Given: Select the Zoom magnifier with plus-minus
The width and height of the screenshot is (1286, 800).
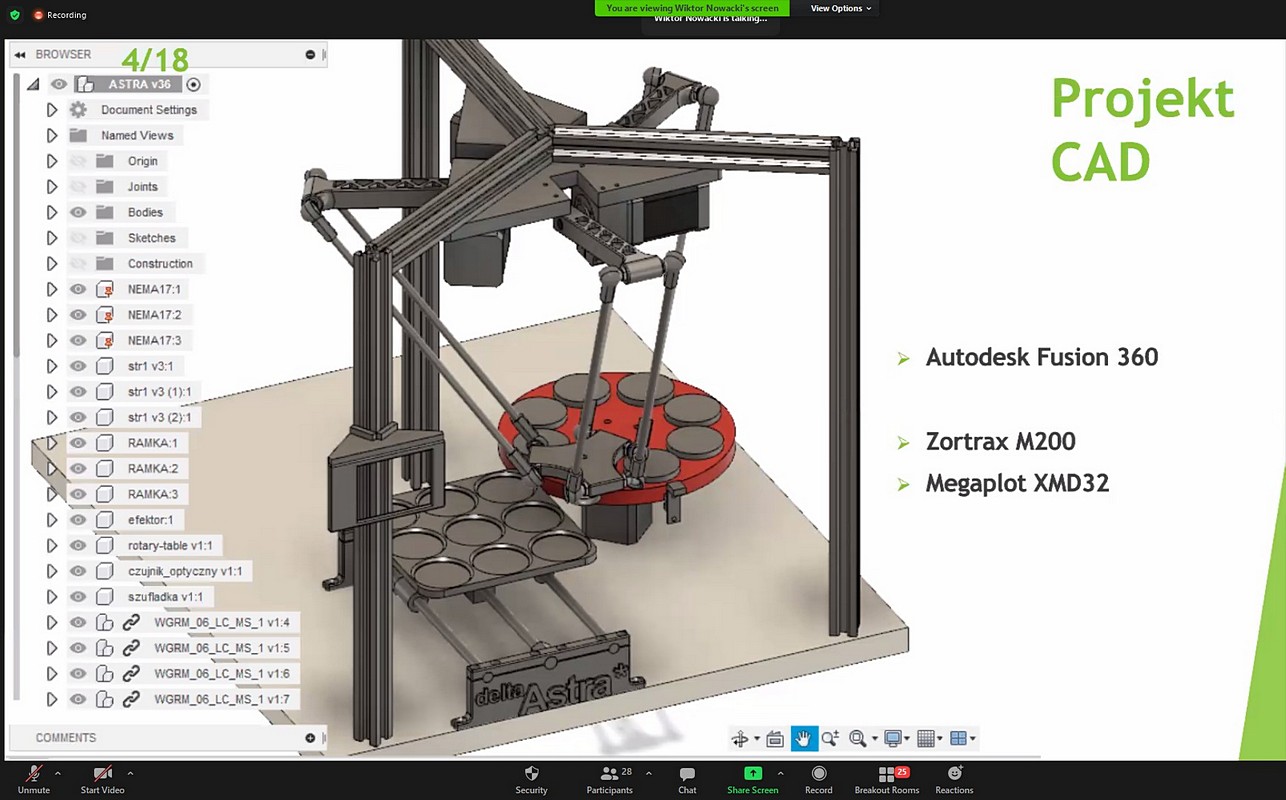Looking at the screenshot, I should point(830,739).
